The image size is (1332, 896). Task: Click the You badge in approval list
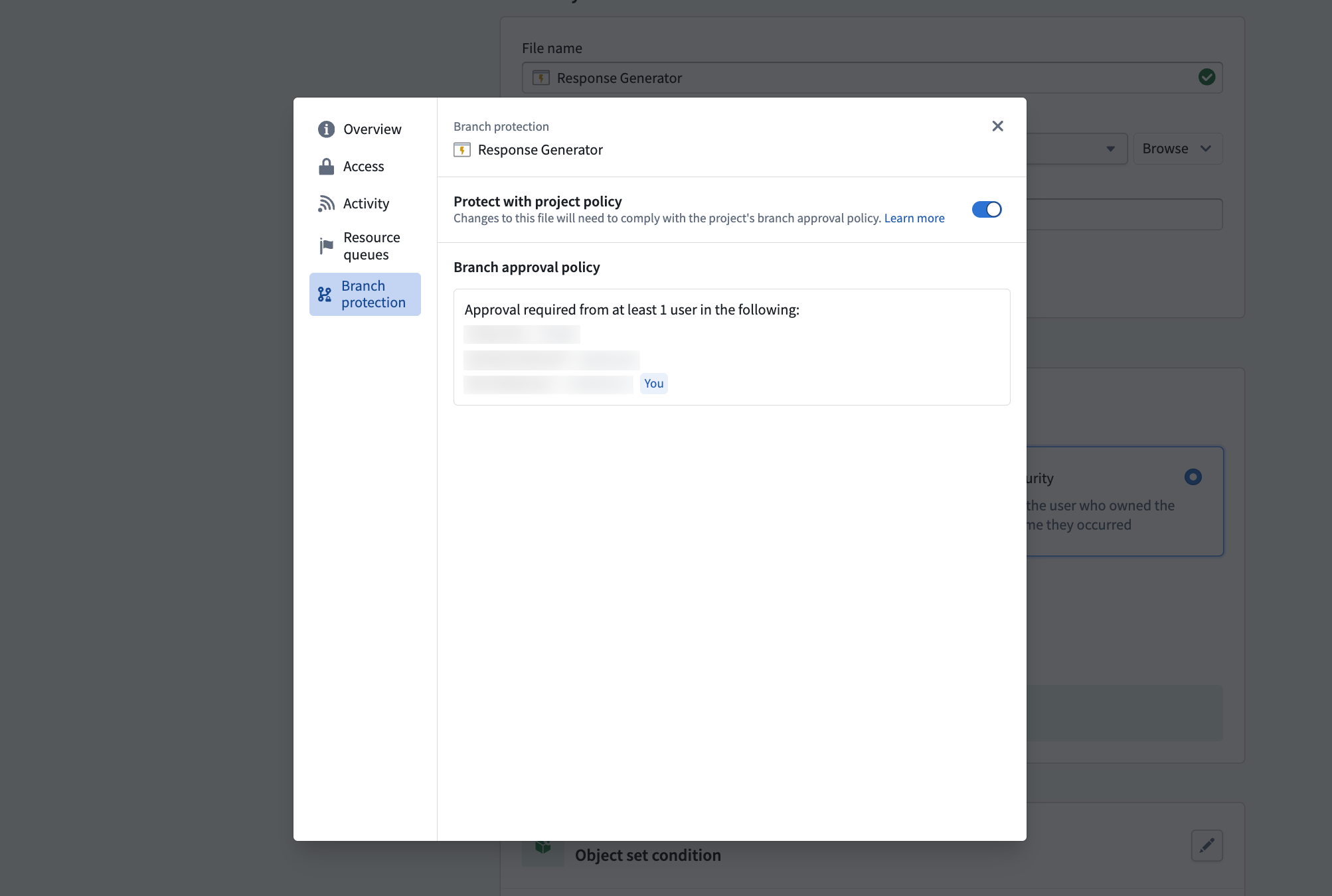click(653, 383)
